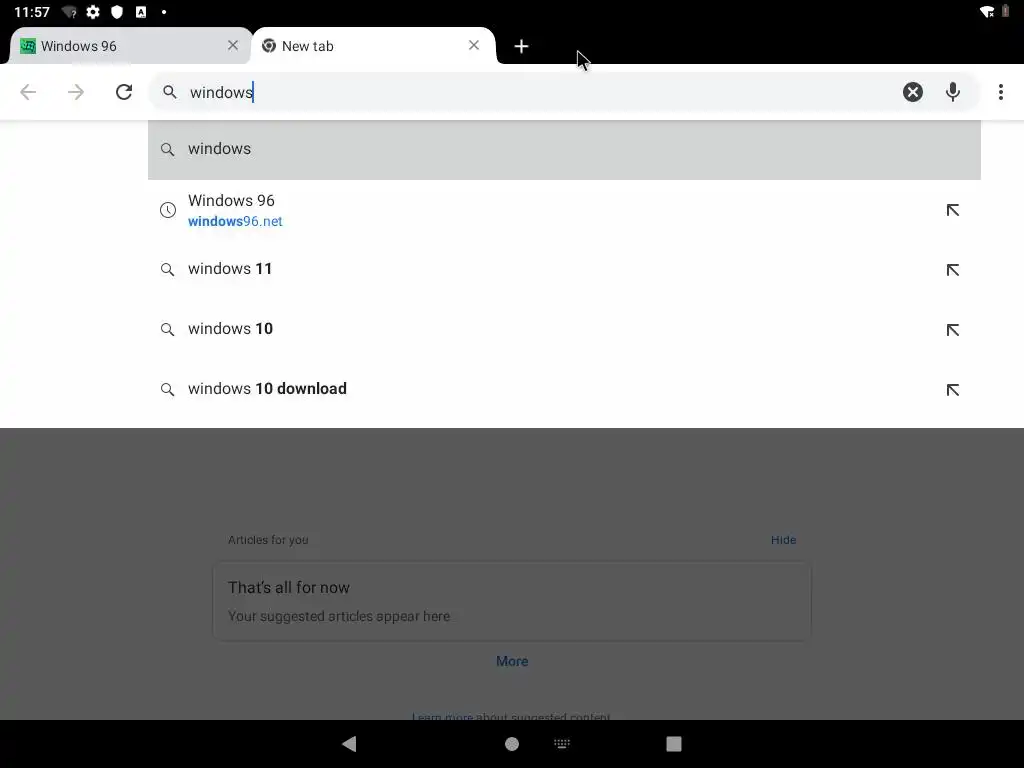The height and width of the screenshot is (768, 1024).
Task: Insert 'windows 10 download' suggestion arrow
Action: point(953,390)
